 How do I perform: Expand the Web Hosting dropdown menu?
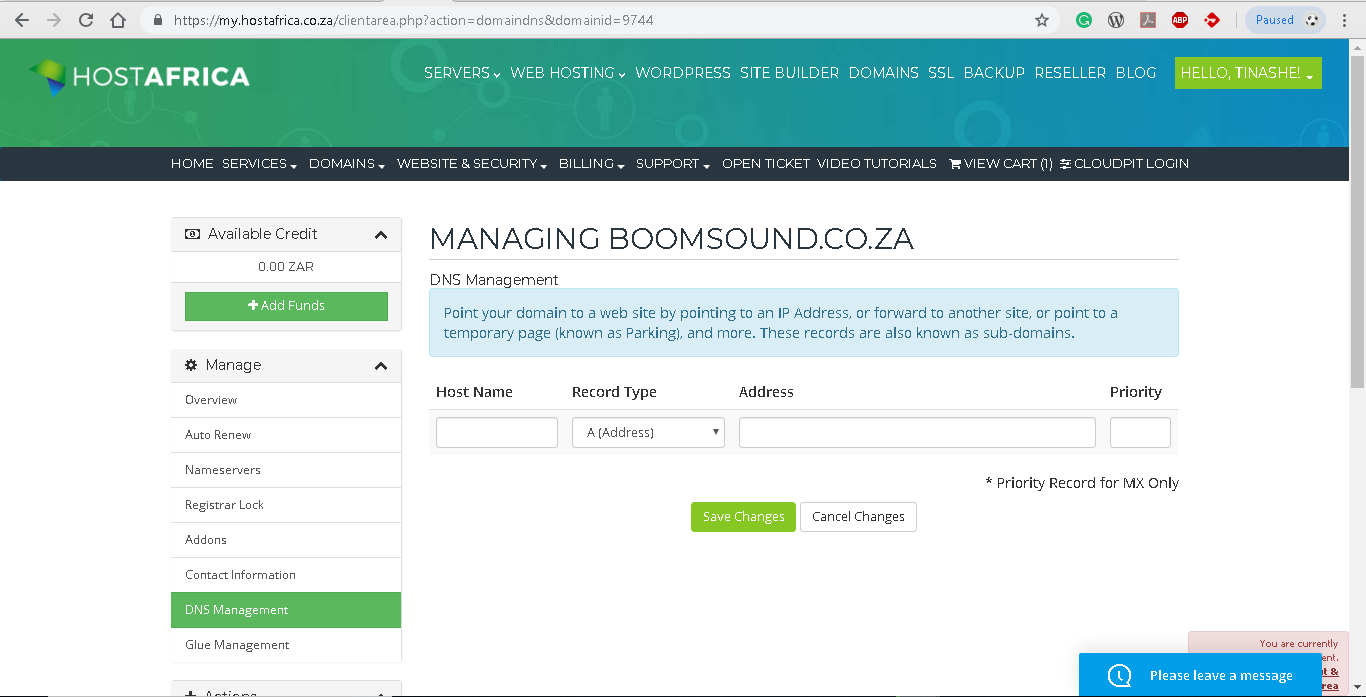[x=567, y=73]
